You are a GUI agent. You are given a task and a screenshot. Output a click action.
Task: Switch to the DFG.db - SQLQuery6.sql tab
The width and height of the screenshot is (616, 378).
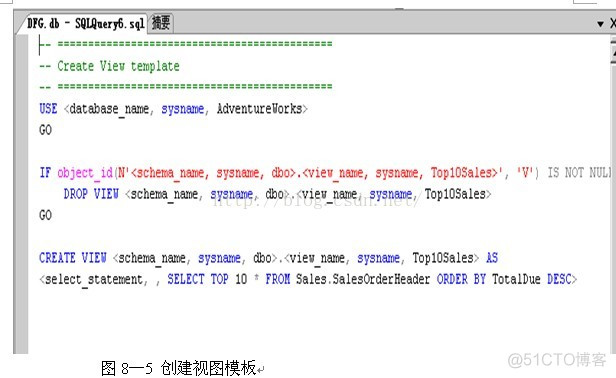tap(86, 24)
